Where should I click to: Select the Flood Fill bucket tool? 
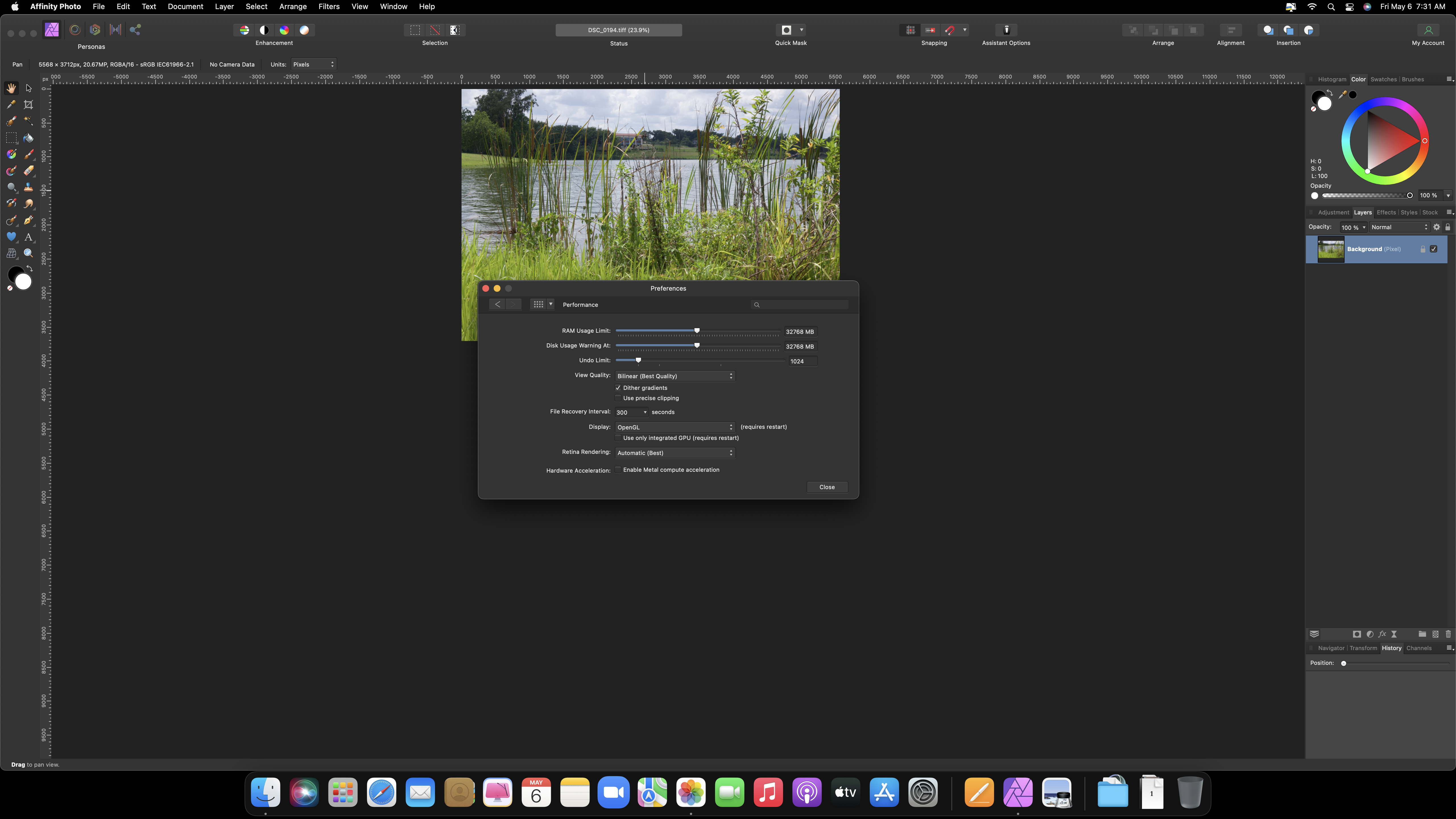coord(28,138)
